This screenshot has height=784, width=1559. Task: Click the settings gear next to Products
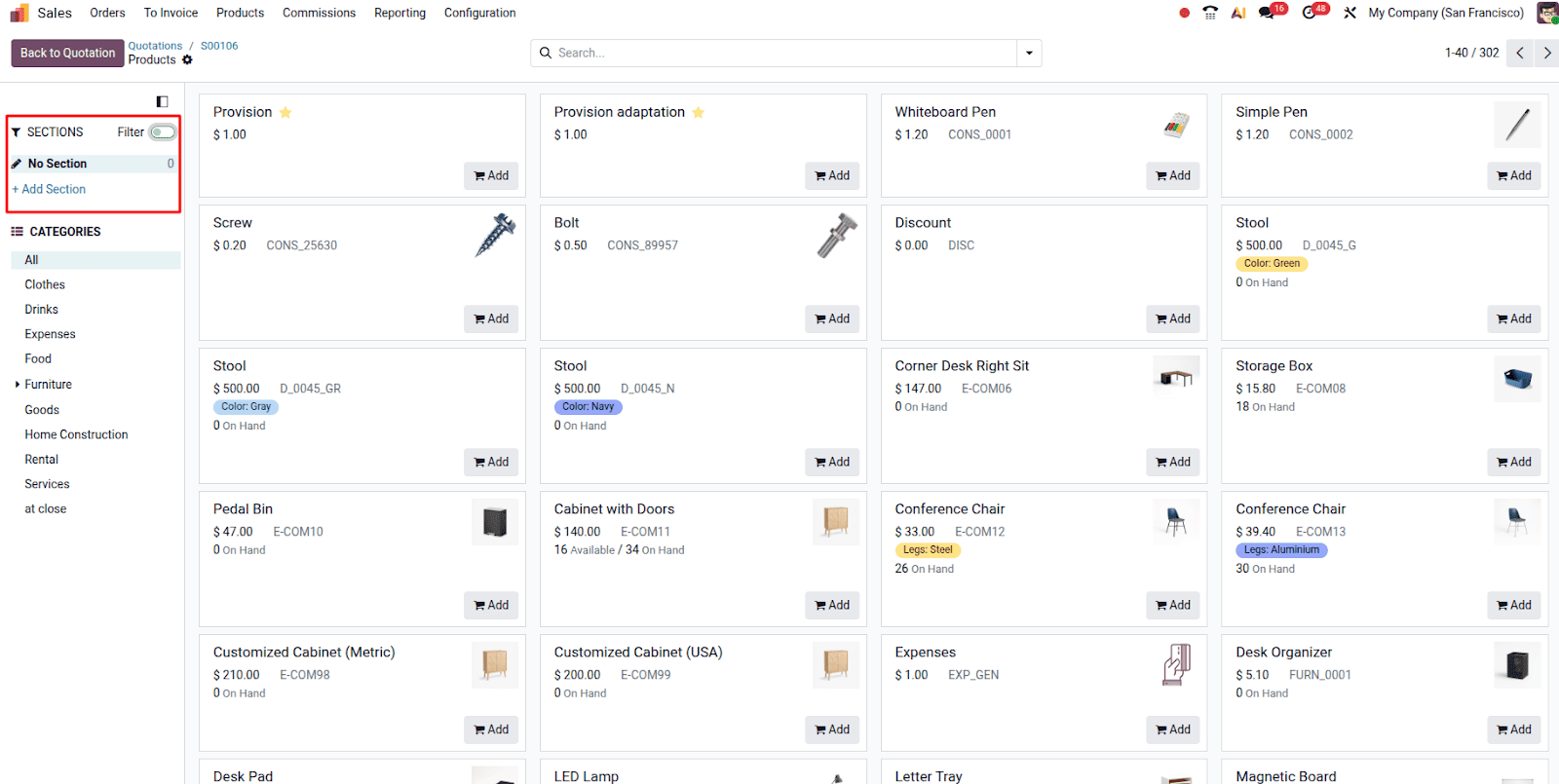click(x=187, y=60)
